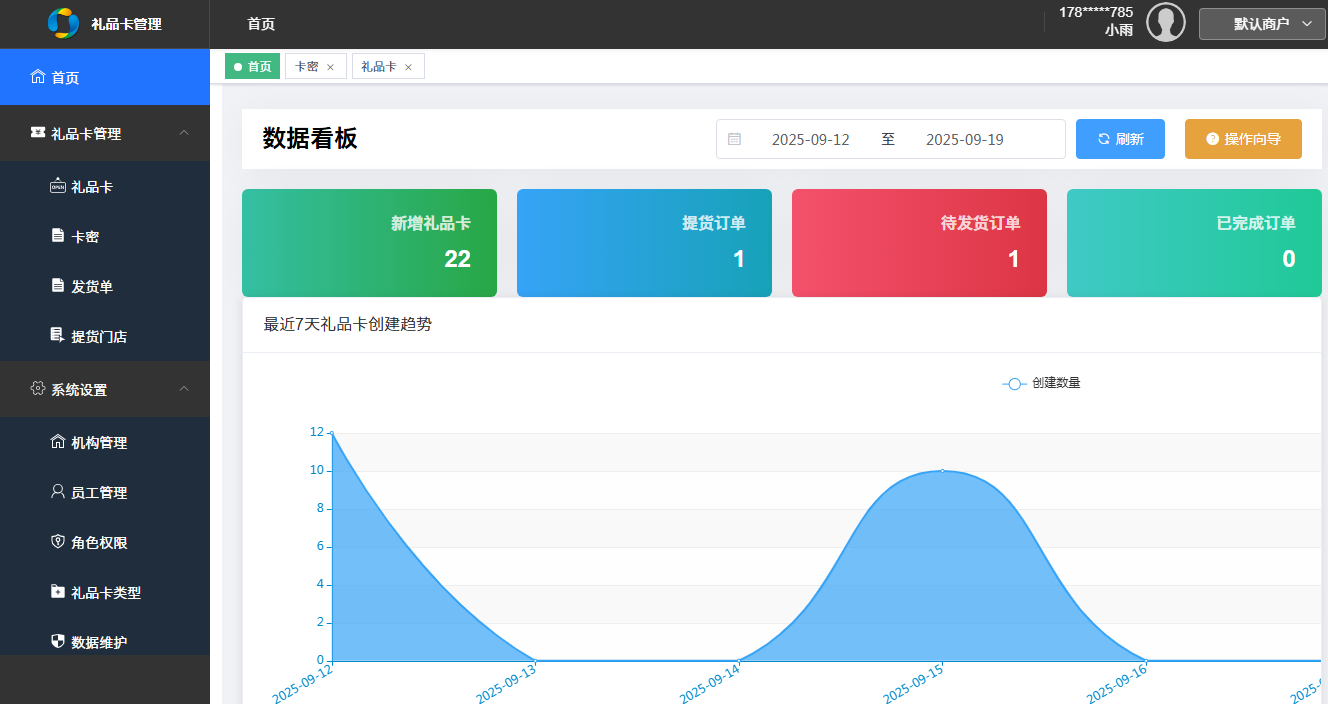Open the 员工管理 page
The image size is (1328, 704).
(x=88, y=492)
